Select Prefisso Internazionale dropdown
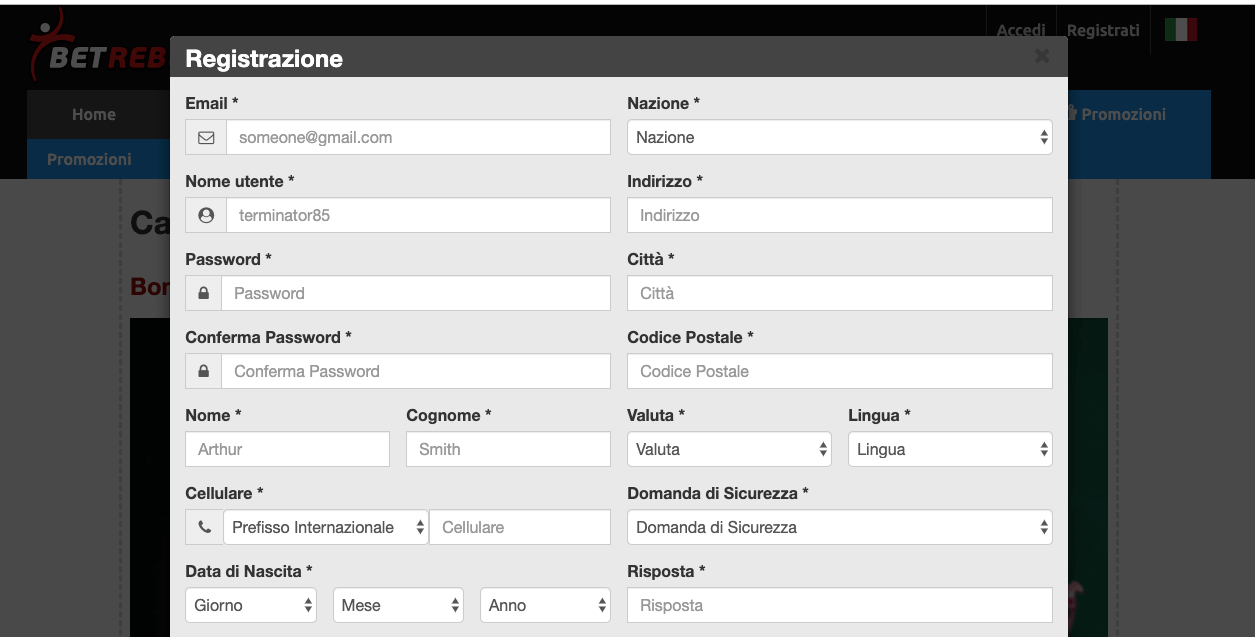This screenshot has height=637, width=1255. point(326,527)
